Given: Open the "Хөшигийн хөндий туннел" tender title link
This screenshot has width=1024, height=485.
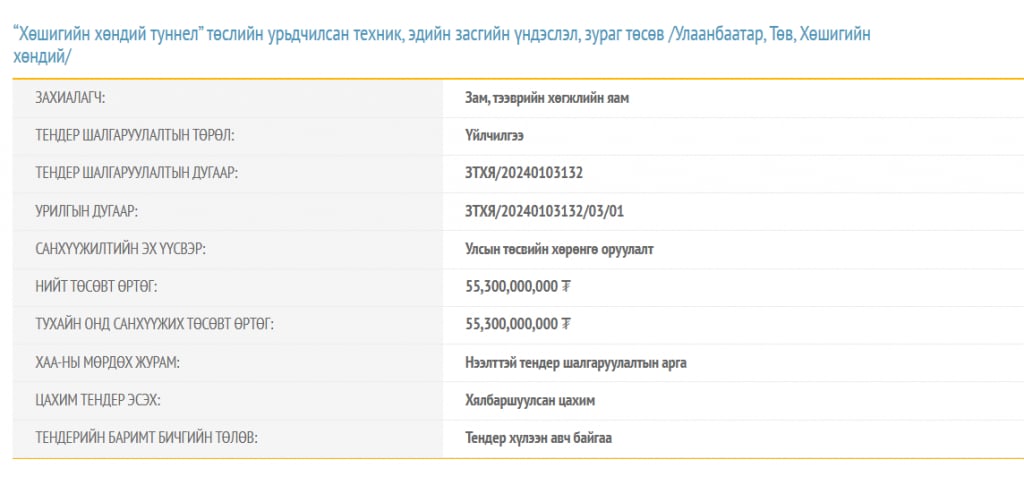Looking at the screenshot, I should (441, 33).
